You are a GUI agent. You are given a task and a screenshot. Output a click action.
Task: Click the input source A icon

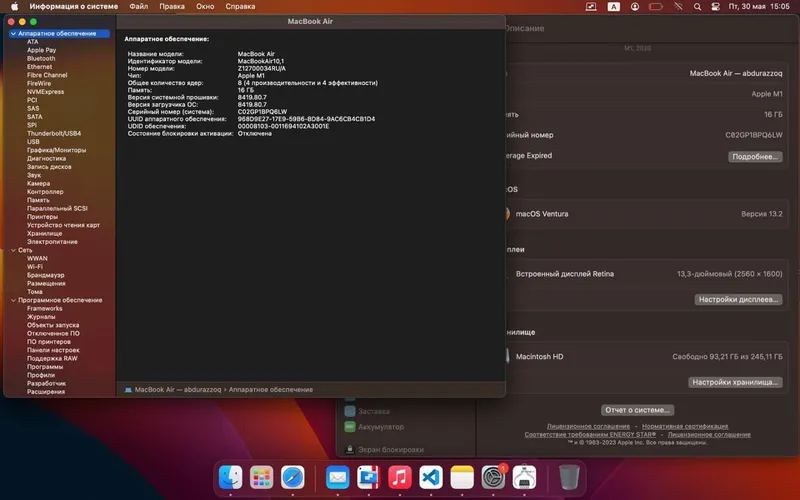point(613,7)
